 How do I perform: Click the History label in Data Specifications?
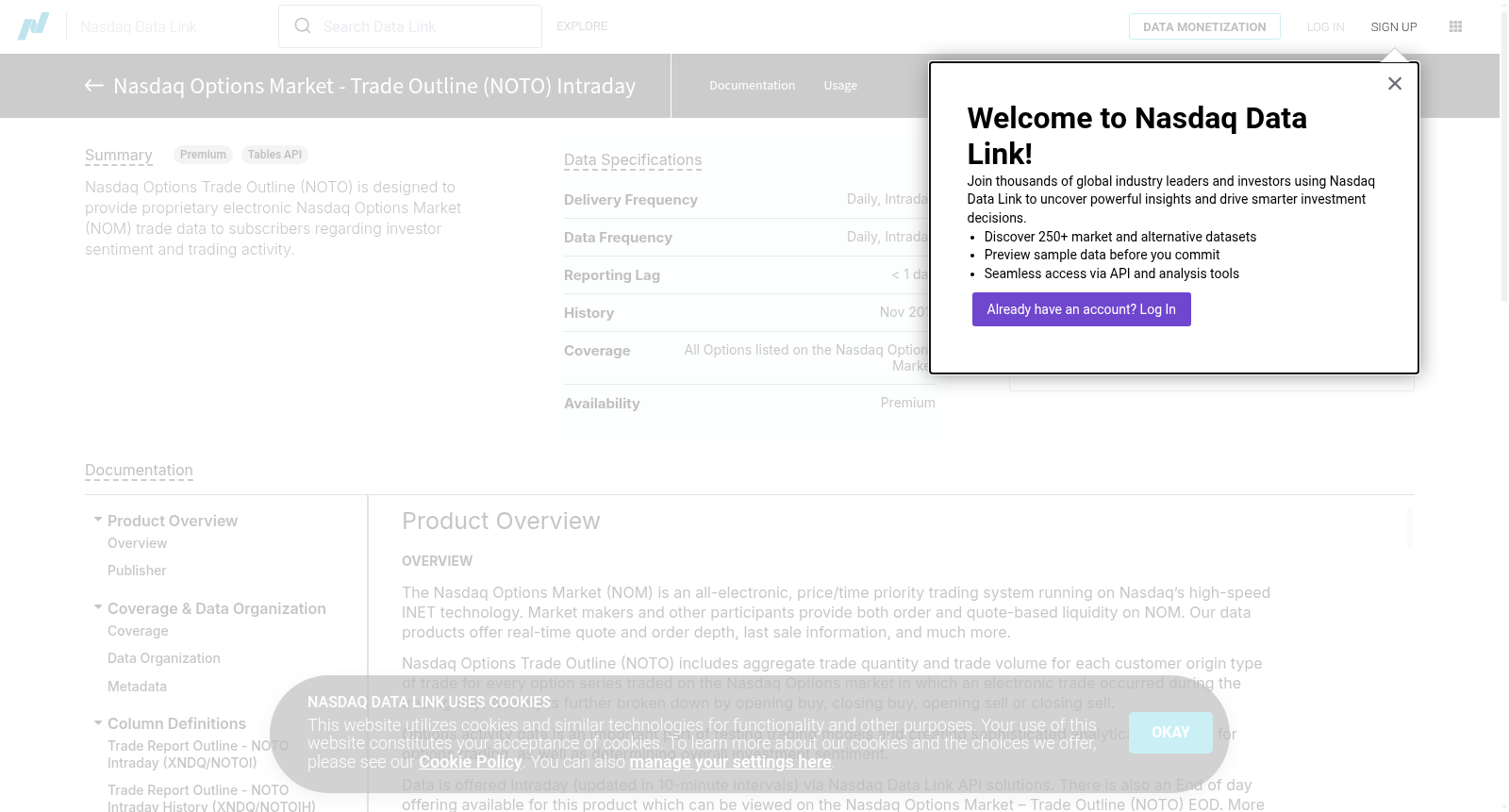[x=589, y=313]
